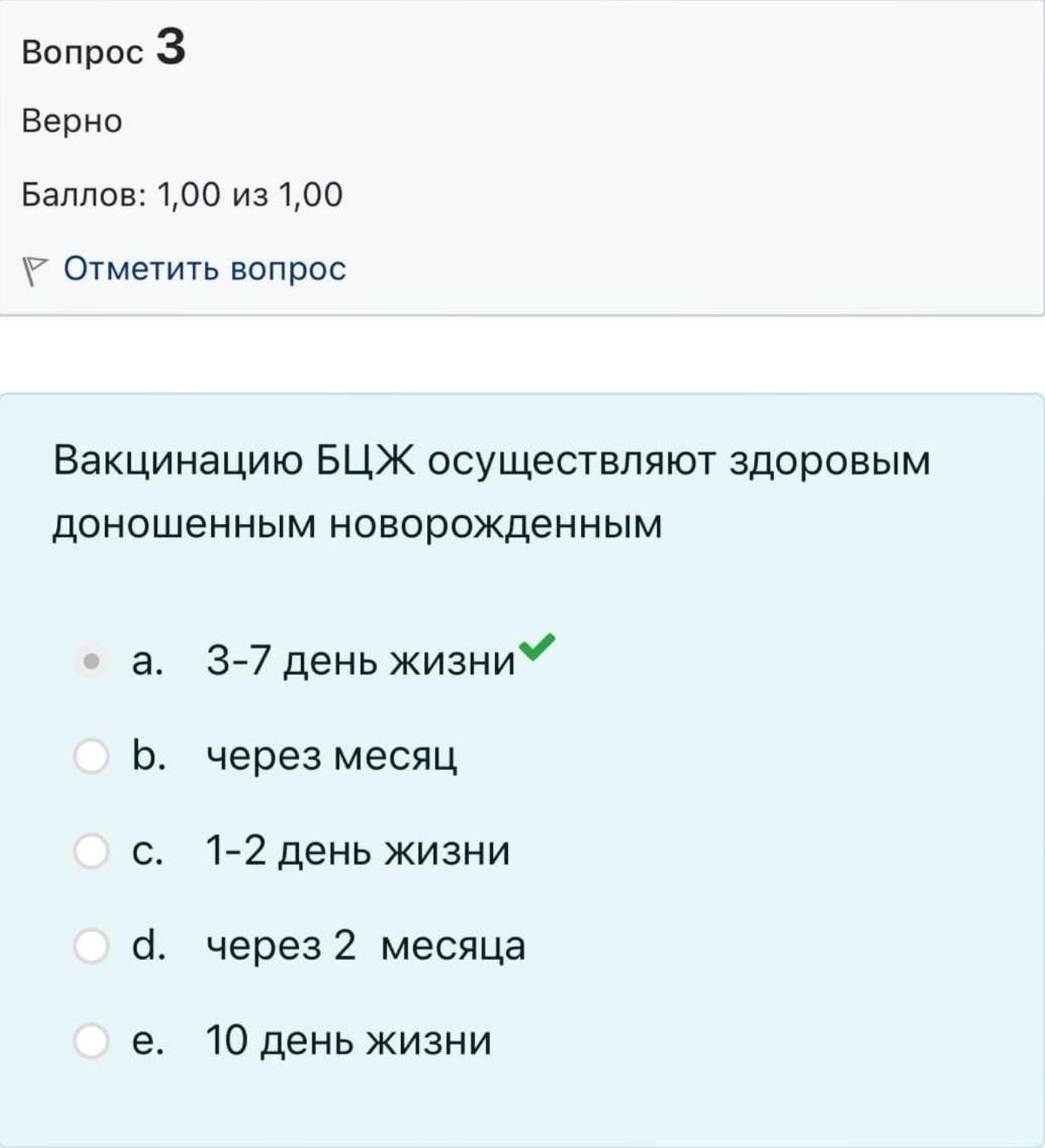The image size is (1045, 1148).
Task: Click the letter label e. of last option
Action: point(148,1040)
